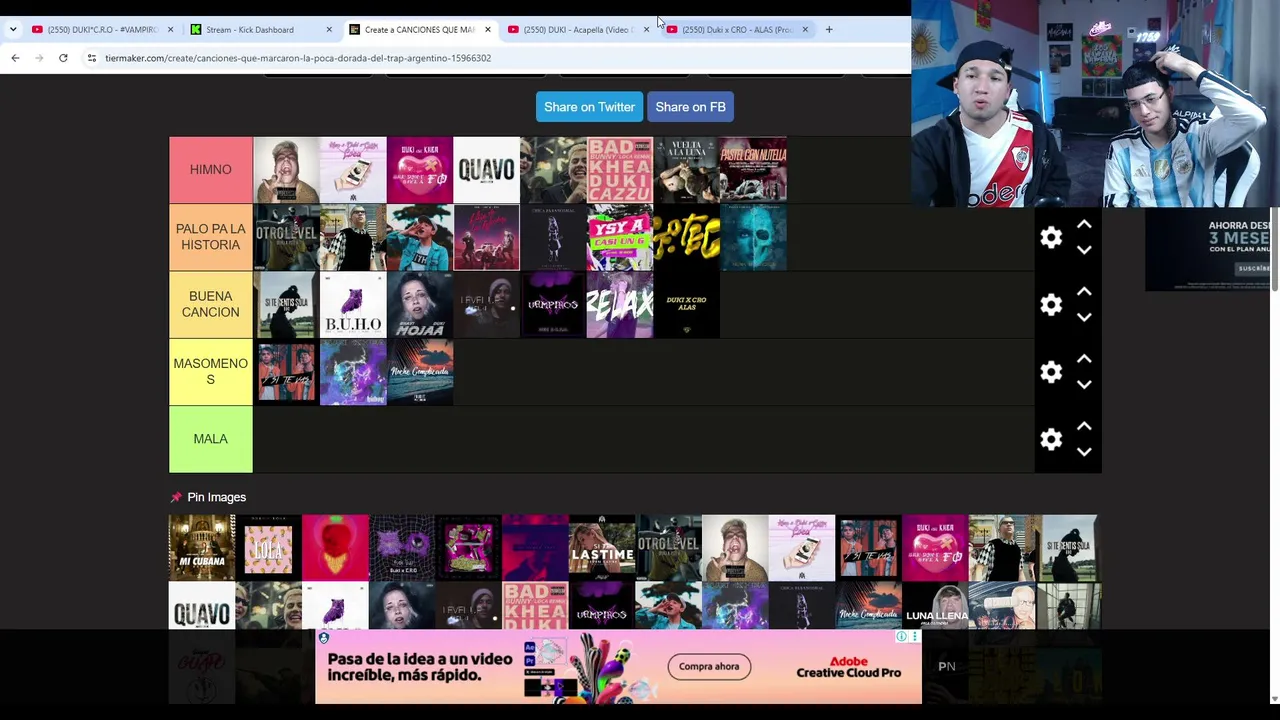
Task: Click Compra ahora in the Adobe ad
Action: (x=709, y=667)
